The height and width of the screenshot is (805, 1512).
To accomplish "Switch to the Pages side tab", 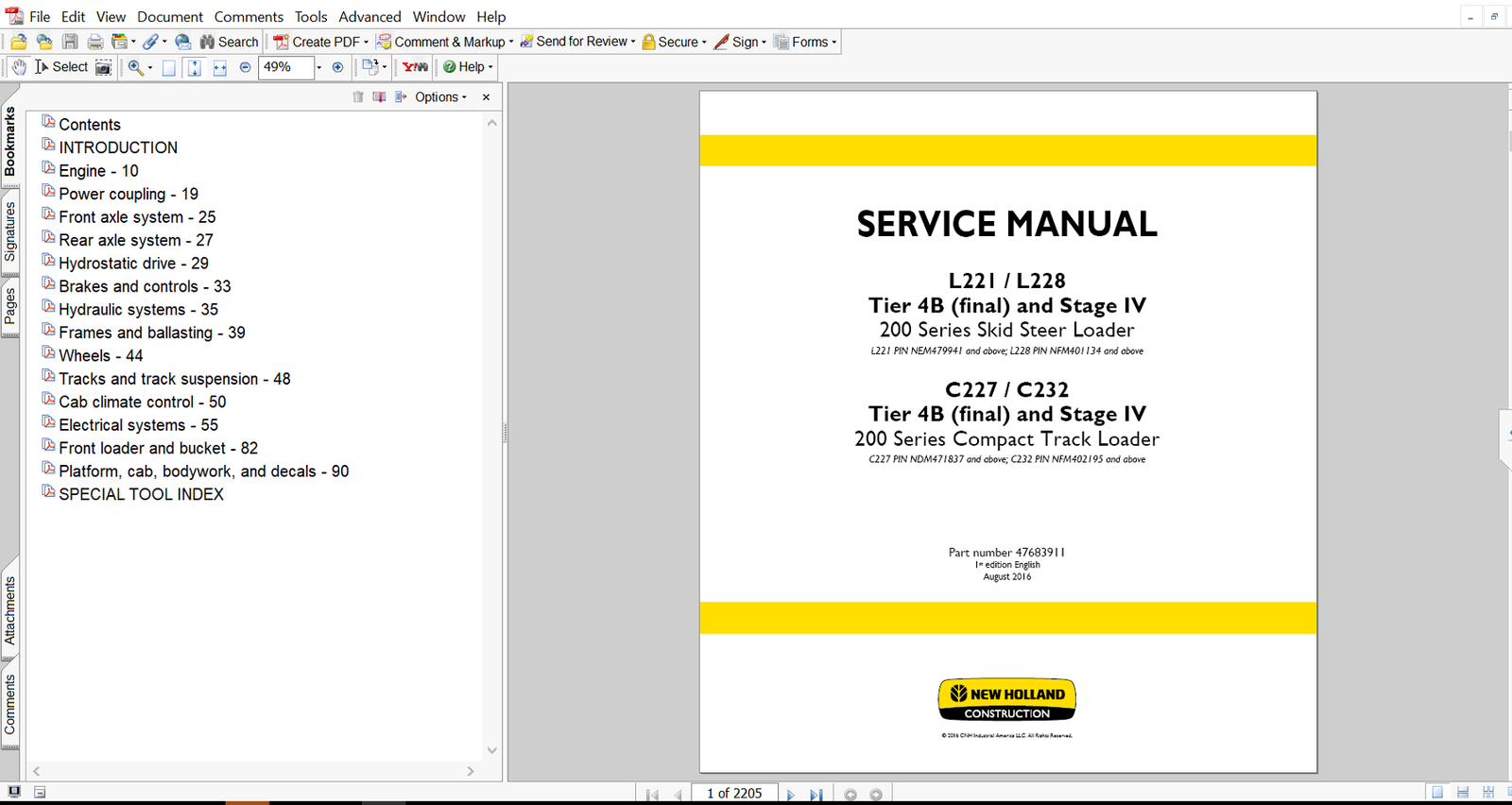I will coord(10,306).
